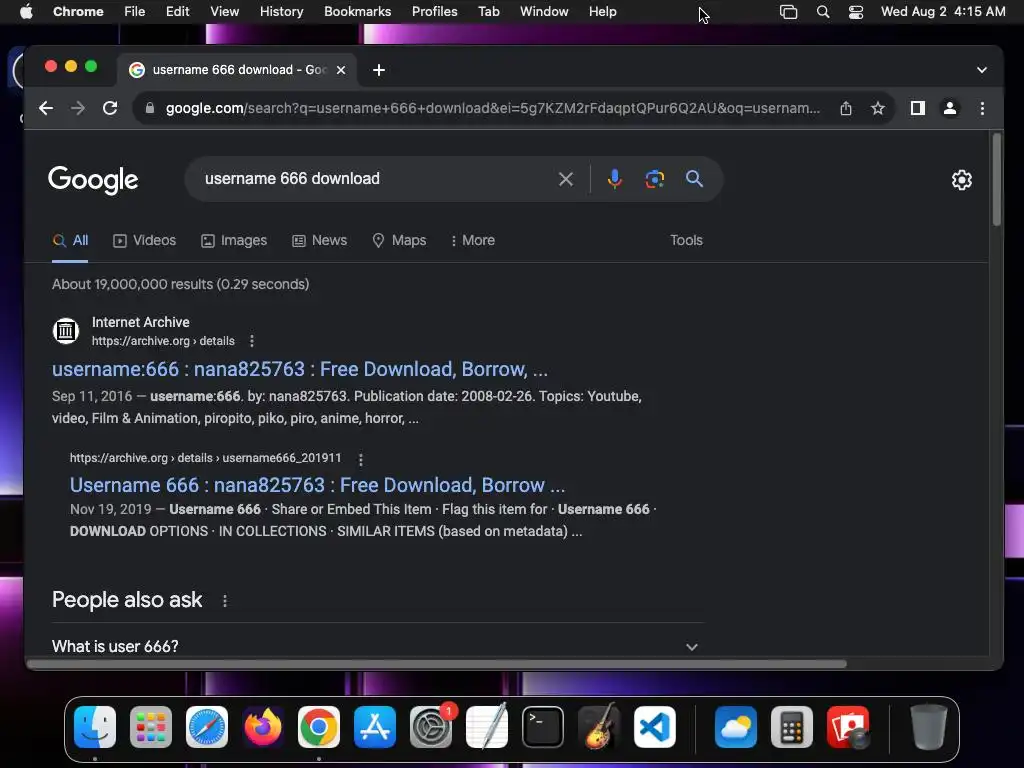Open Google quick settings gear
Screen dimensions: 1024x768
[961, 180]
